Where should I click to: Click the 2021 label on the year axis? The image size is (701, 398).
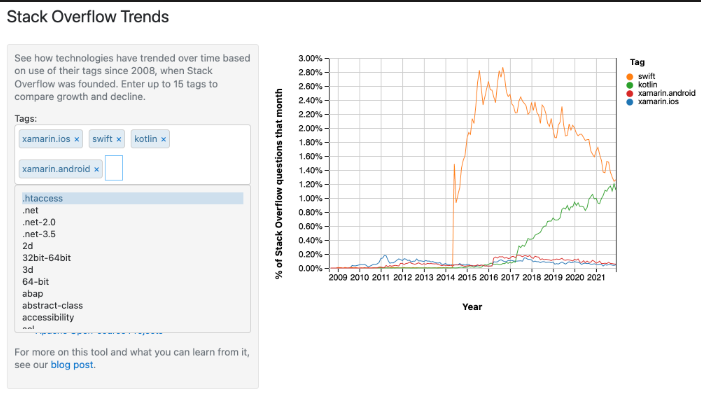(x=596, y=278)
